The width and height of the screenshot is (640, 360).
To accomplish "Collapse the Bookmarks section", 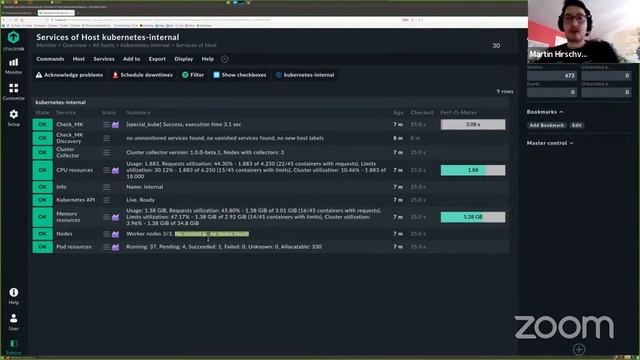I will click(545, 112).
